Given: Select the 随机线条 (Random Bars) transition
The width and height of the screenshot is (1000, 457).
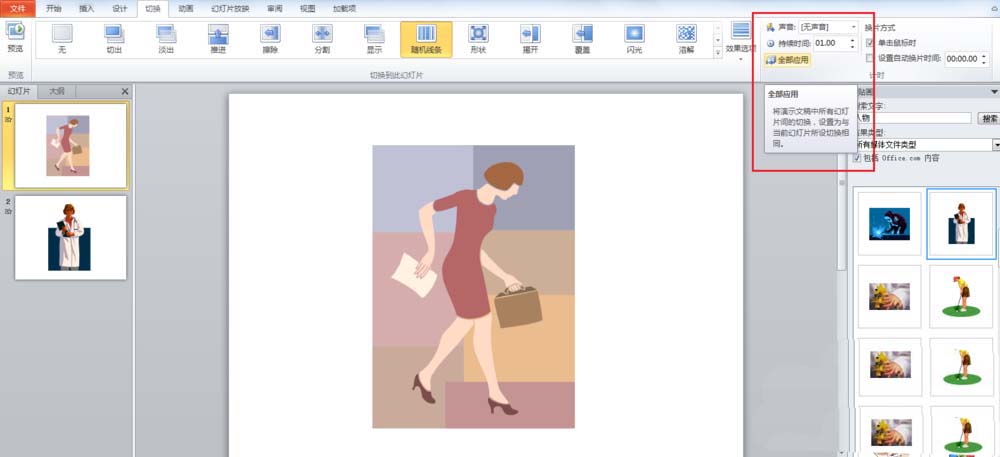Looking at the screenshot, I should pyautogui.click(x=427, y=39).
